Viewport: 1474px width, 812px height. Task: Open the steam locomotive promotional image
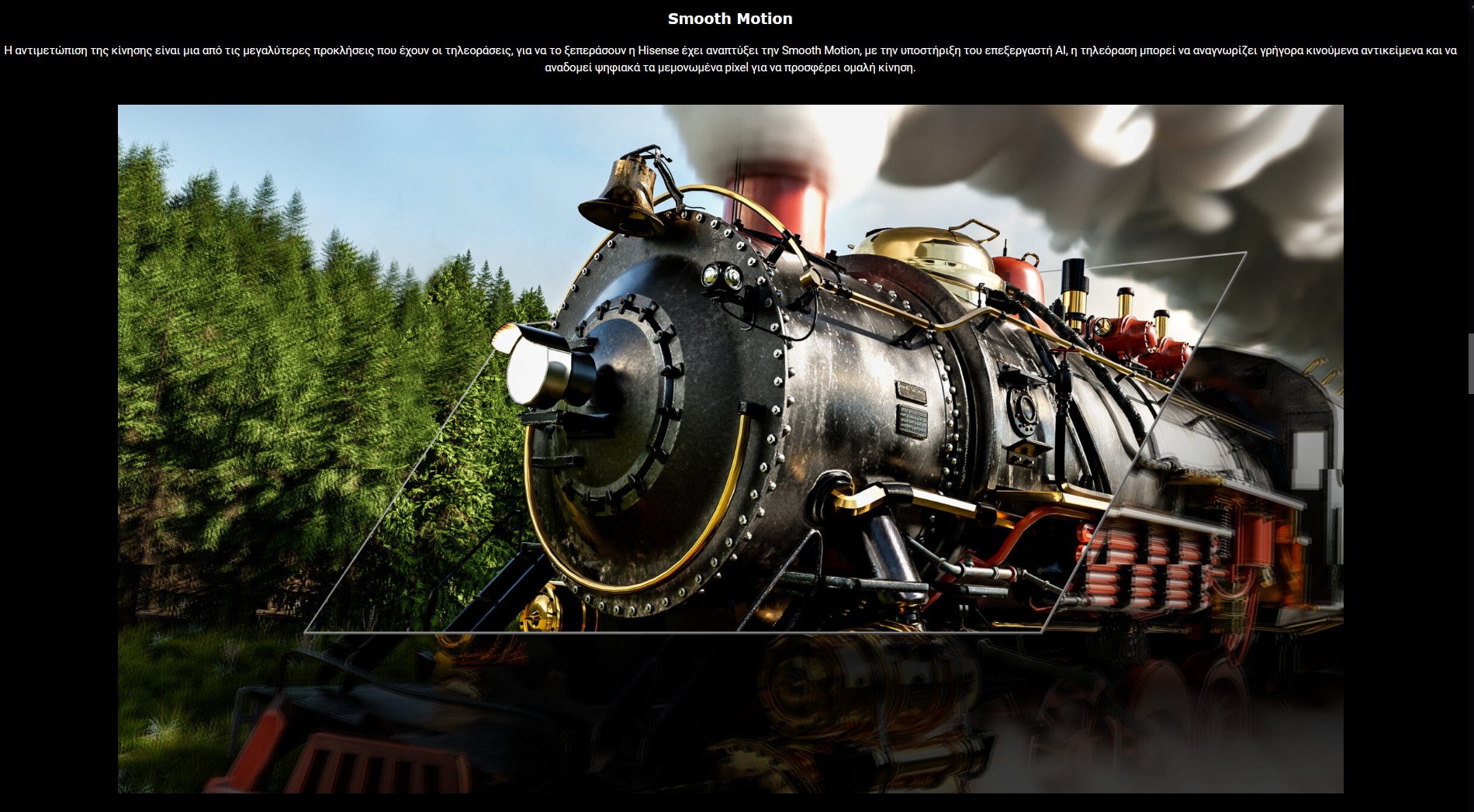click(730, 448)
